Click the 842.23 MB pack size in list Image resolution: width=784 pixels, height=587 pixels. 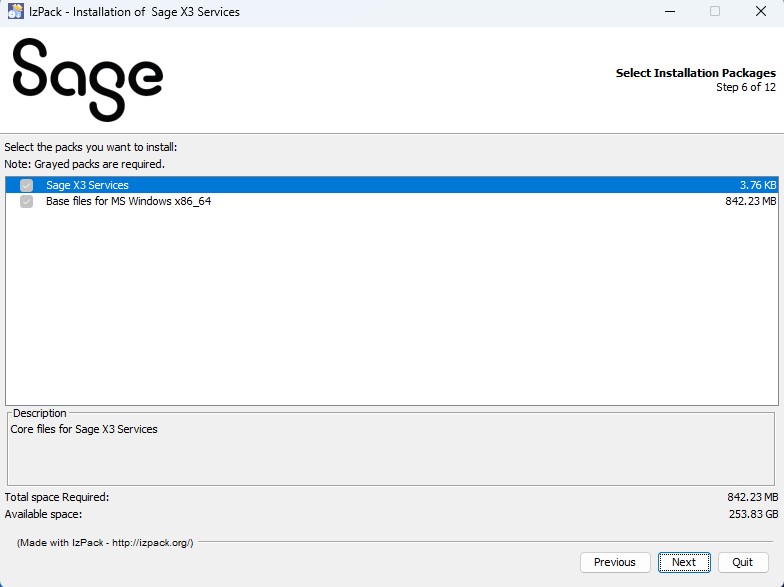coord(750,201)
